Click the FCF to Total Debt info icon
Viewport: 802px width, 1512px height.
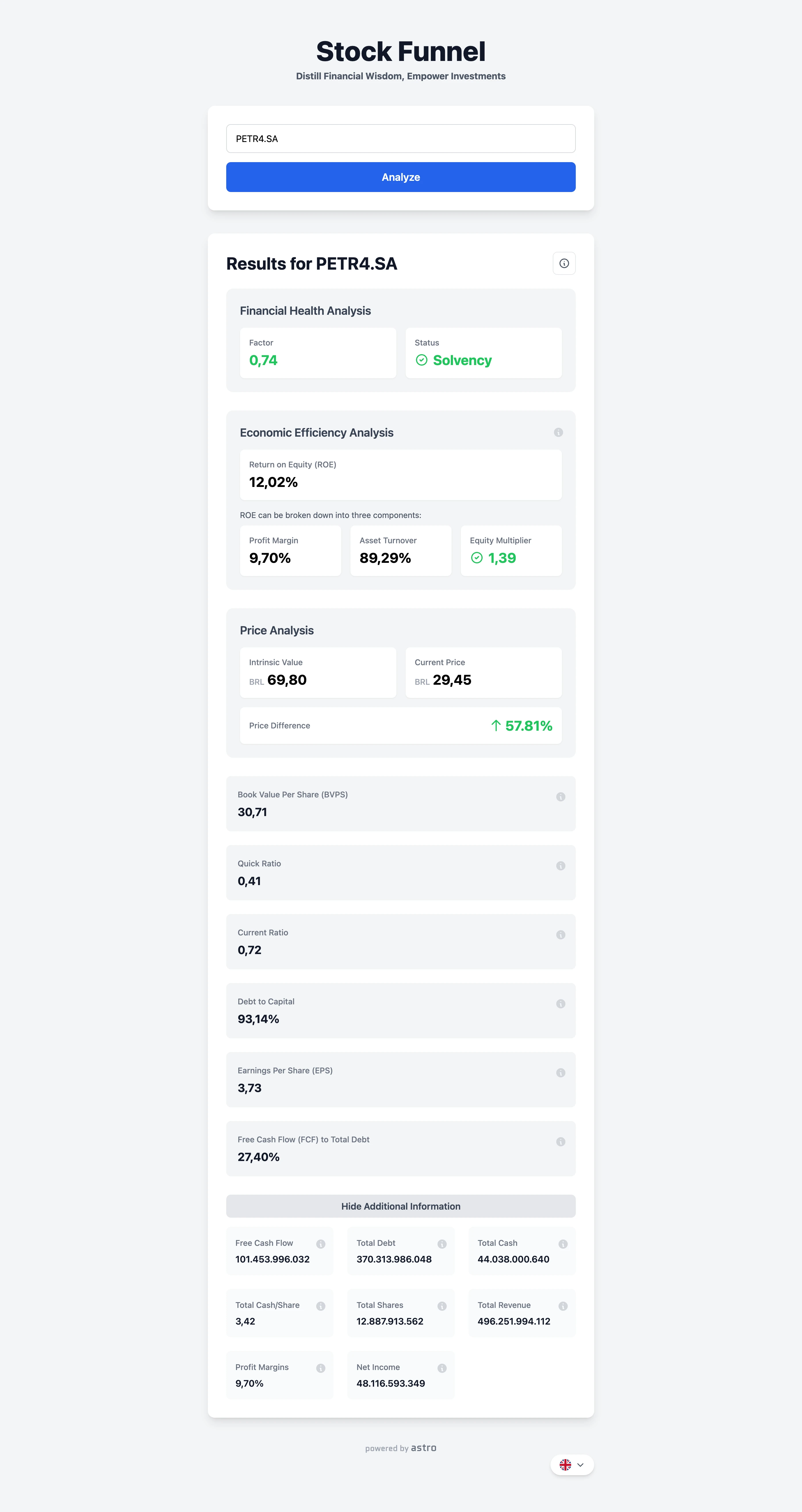(x=561, y=1142)
